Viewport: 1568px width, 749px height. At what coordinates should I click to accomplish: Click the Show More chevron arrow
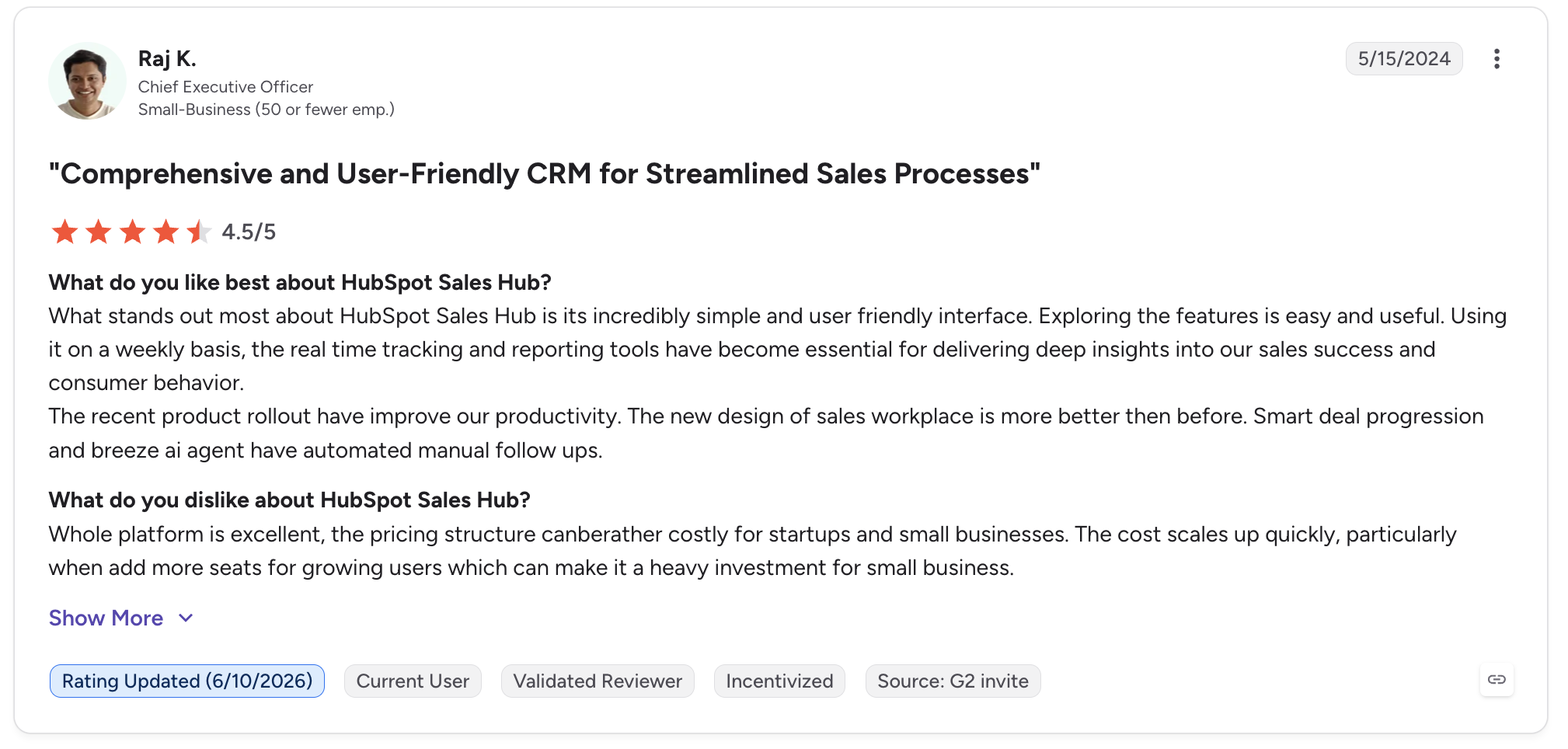pos(186,618)
